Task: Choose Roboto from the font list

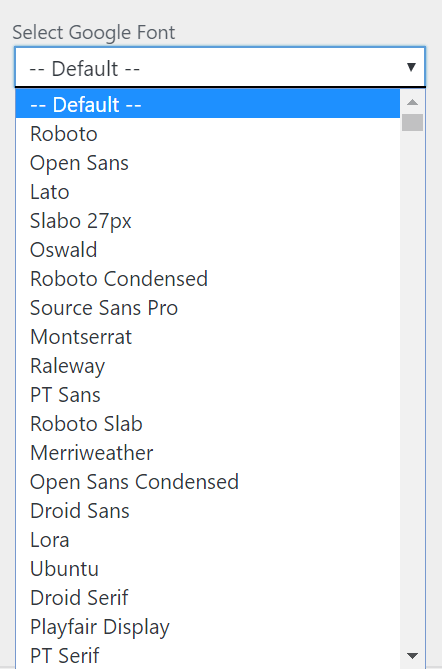Action: click(208, 134)
